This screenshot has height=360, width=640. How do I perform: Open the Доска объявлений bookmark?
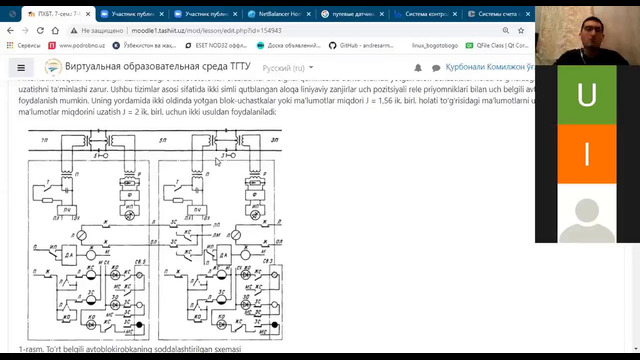289,45
